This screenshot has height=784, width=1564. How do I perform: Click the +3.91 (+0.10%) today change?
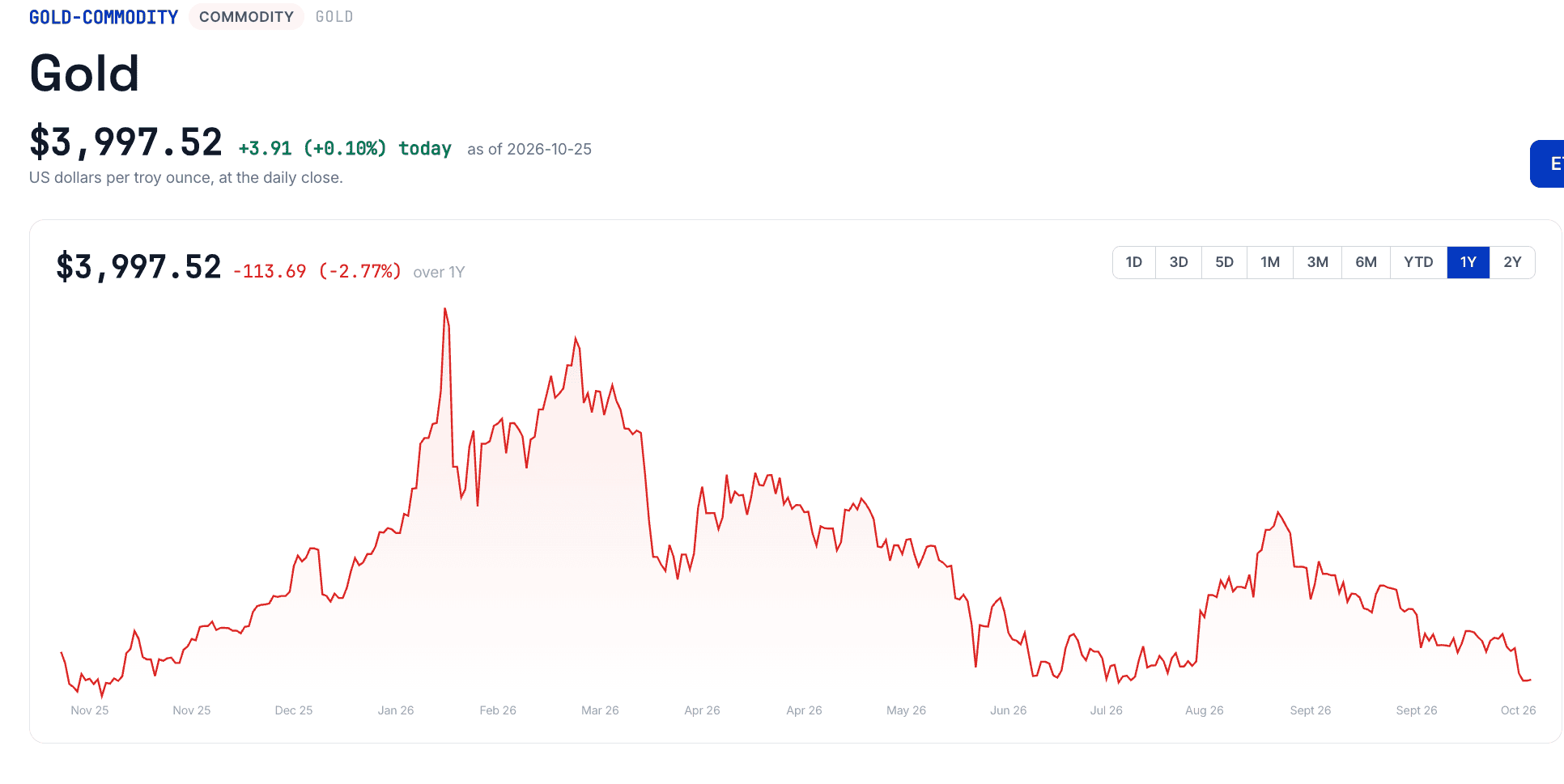pyautogui.click(x=345, y=149)
